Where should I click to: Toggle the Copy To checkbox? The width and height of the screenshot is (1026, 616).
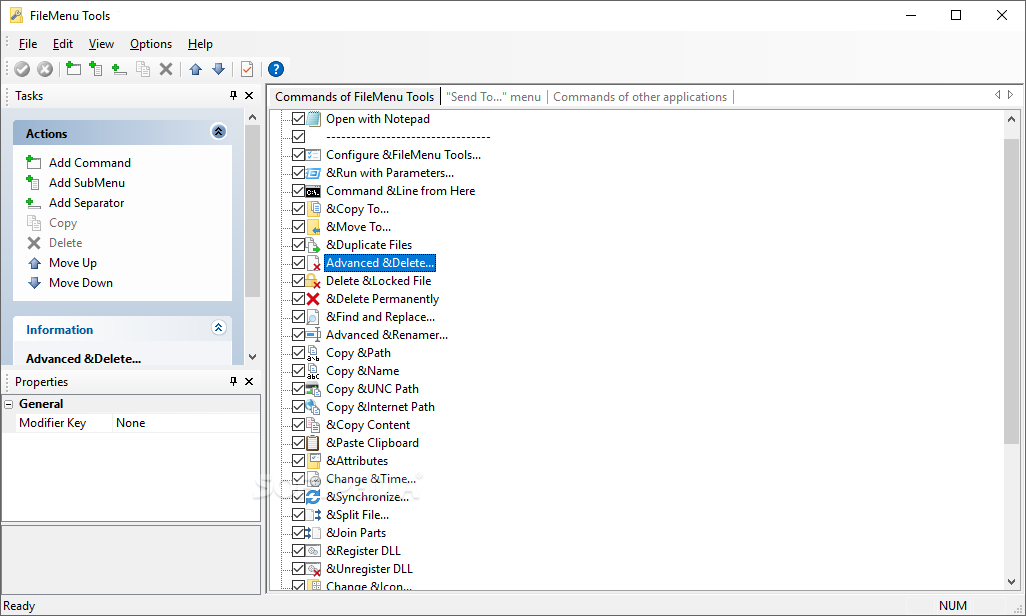pyautogui.click(x=298, y=209)
